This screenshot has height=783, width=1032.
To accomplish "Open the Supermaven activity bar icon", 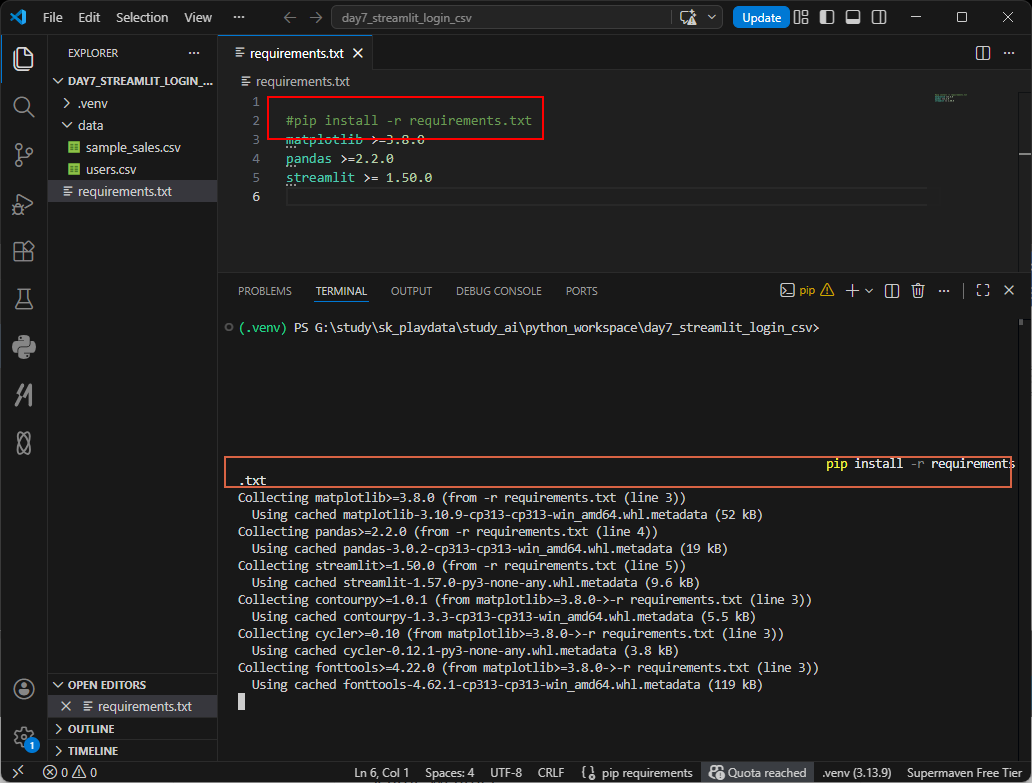I will (24, 395).
